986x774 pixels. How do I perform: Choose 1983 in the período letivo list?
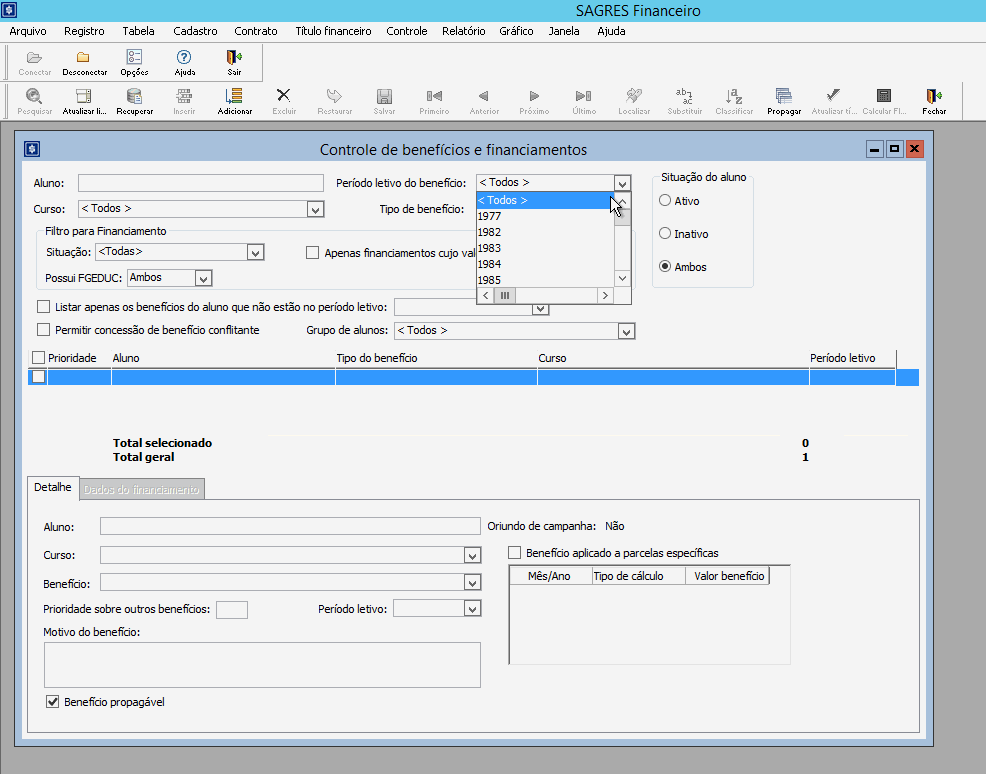tap(490, 248)
